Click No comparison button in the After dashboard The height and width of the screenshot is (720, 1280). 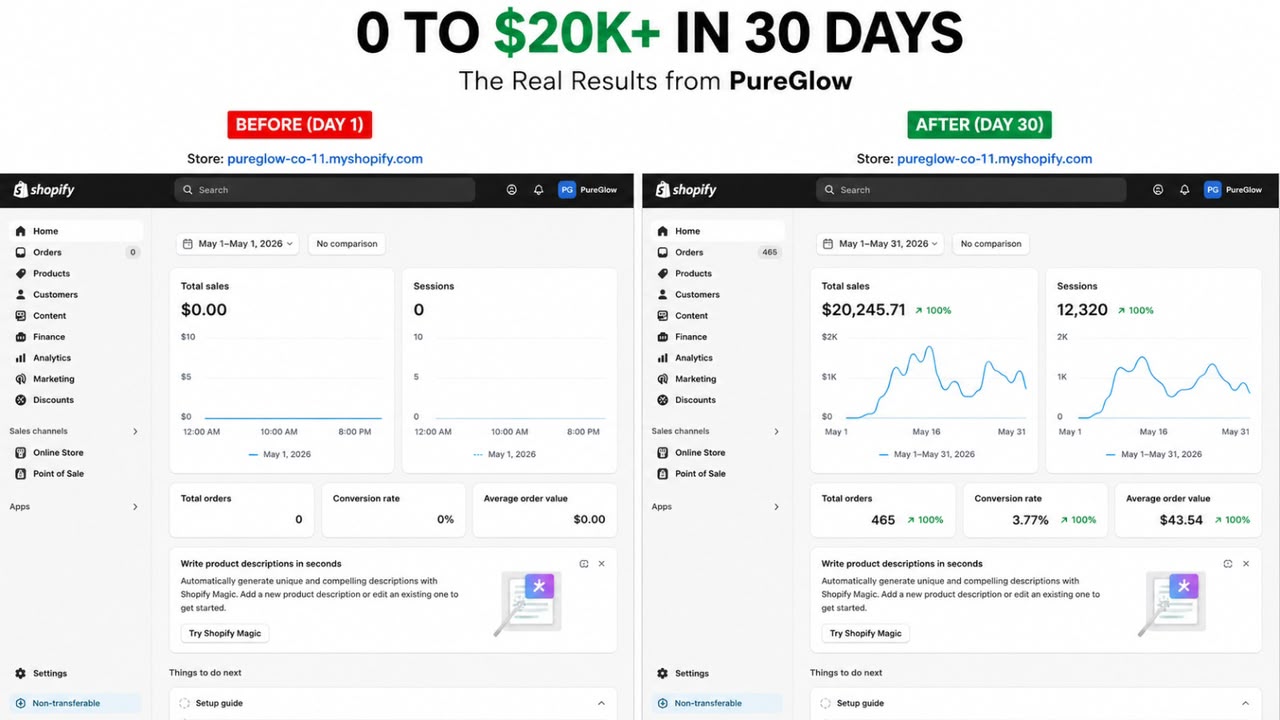[991, 244]
